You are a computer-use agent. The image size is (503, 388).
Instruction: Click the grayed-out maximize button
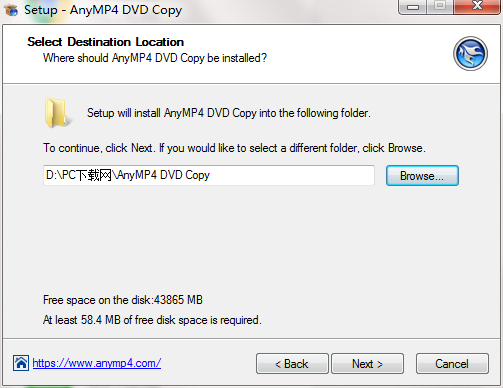440,7
